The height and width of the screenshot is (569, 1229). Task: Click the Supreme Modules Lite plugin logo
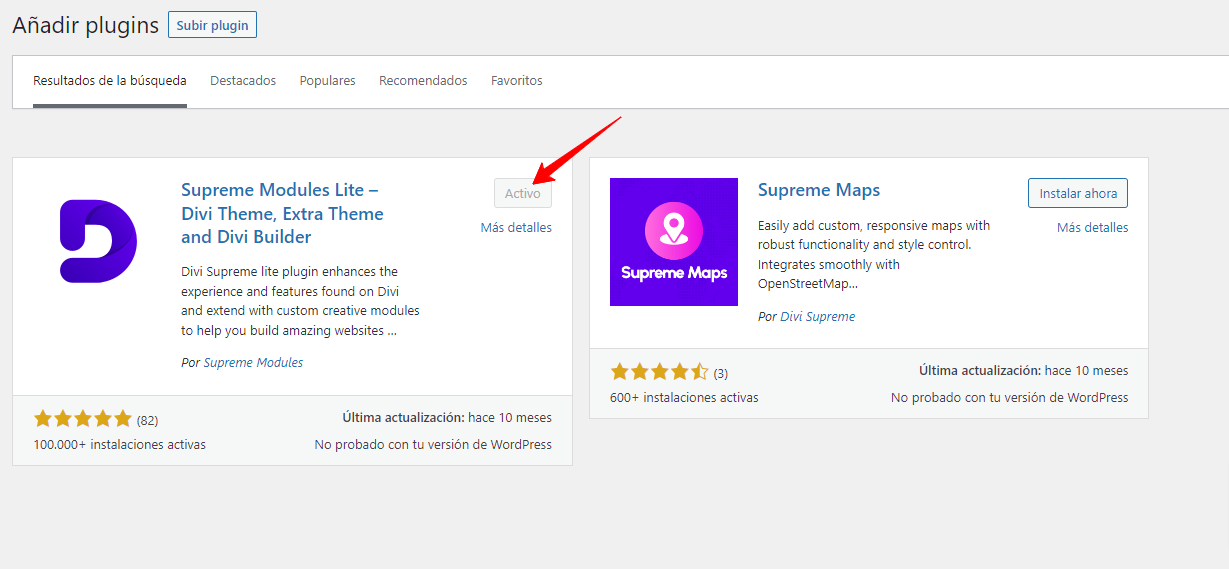[x=97, y=242]
